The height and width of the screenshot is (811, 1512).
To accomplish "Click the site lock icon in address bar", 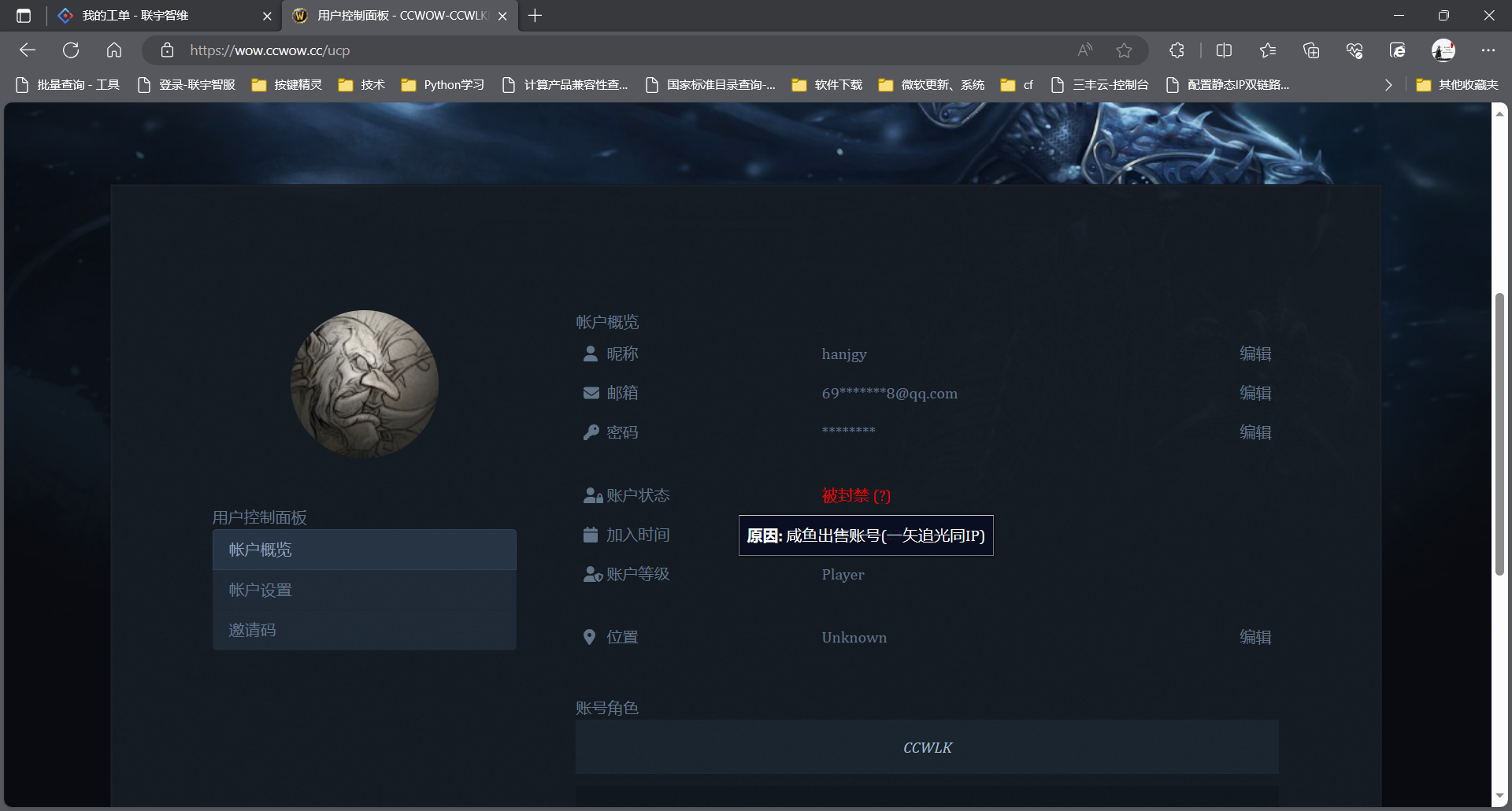I will click(167, 50).
